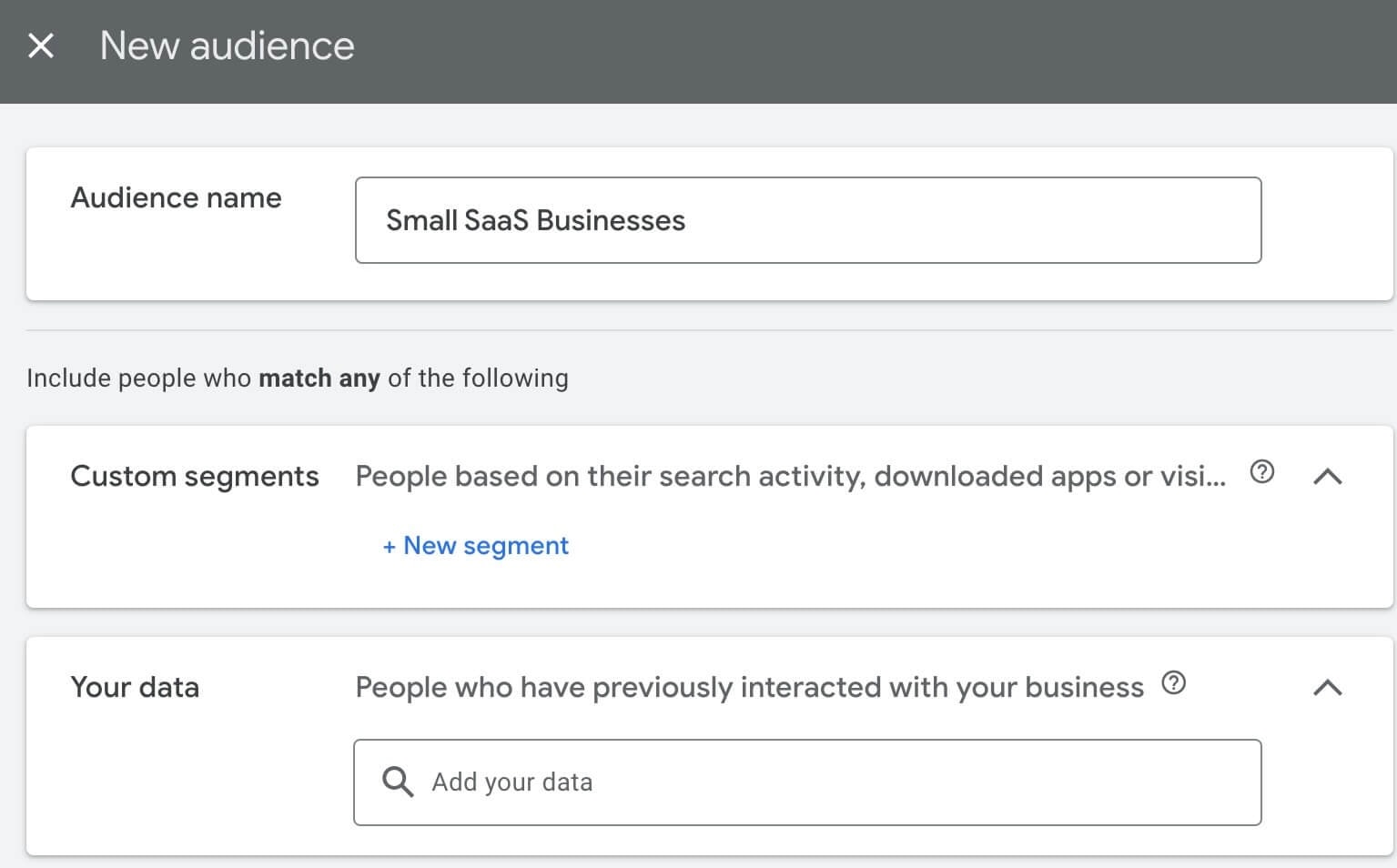Collapse the Your data section

(x=1328, y=687)
